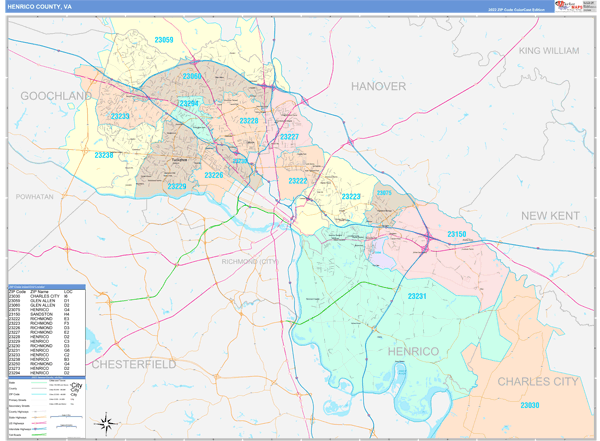Click the Chesterfield county label

click(x=133, y=364)
